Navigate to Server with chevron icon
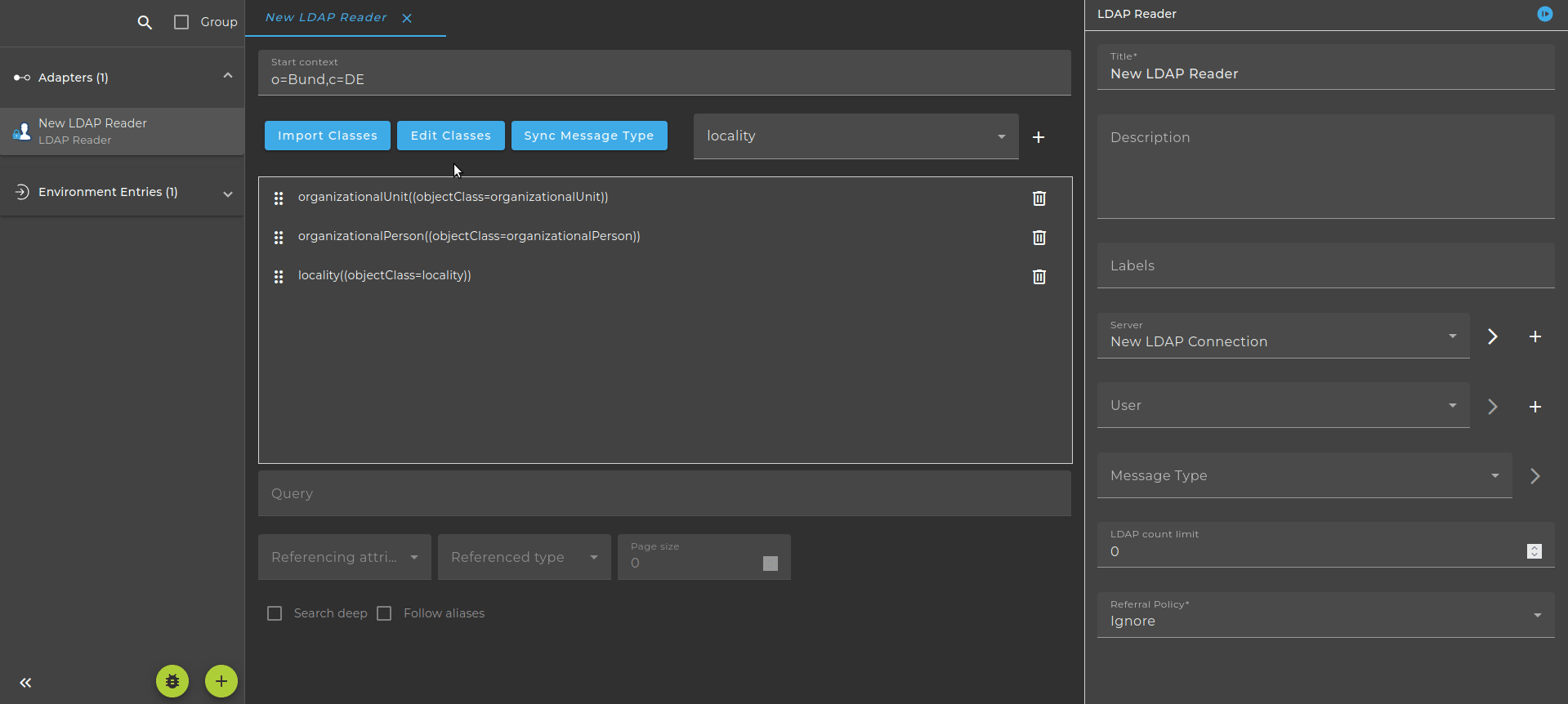The width and height of the screenshot is (1568, 704). click(1493, 336)
